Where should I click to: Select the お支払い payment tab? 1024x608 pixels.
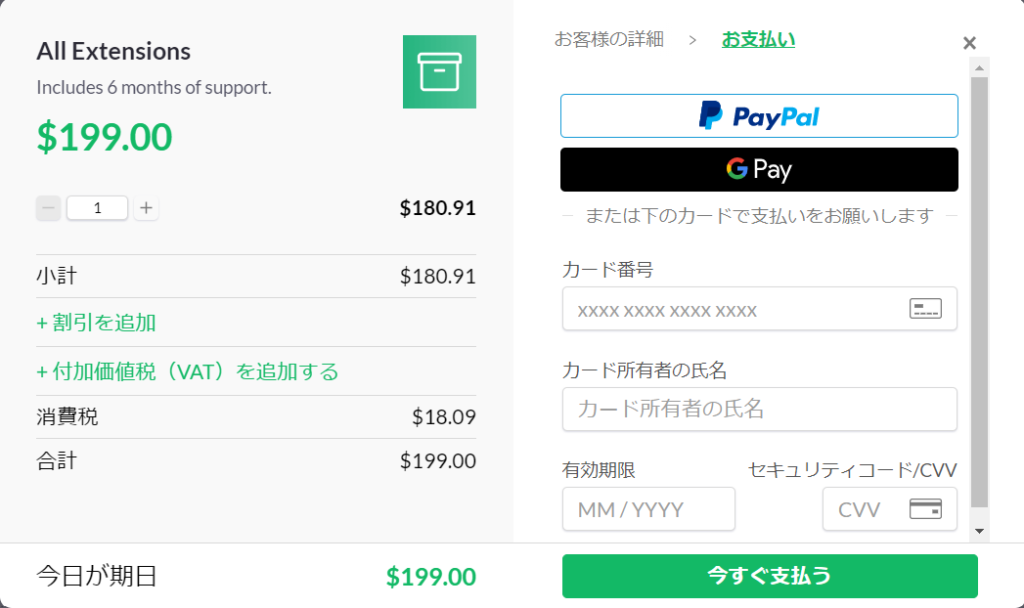[758, 40]
